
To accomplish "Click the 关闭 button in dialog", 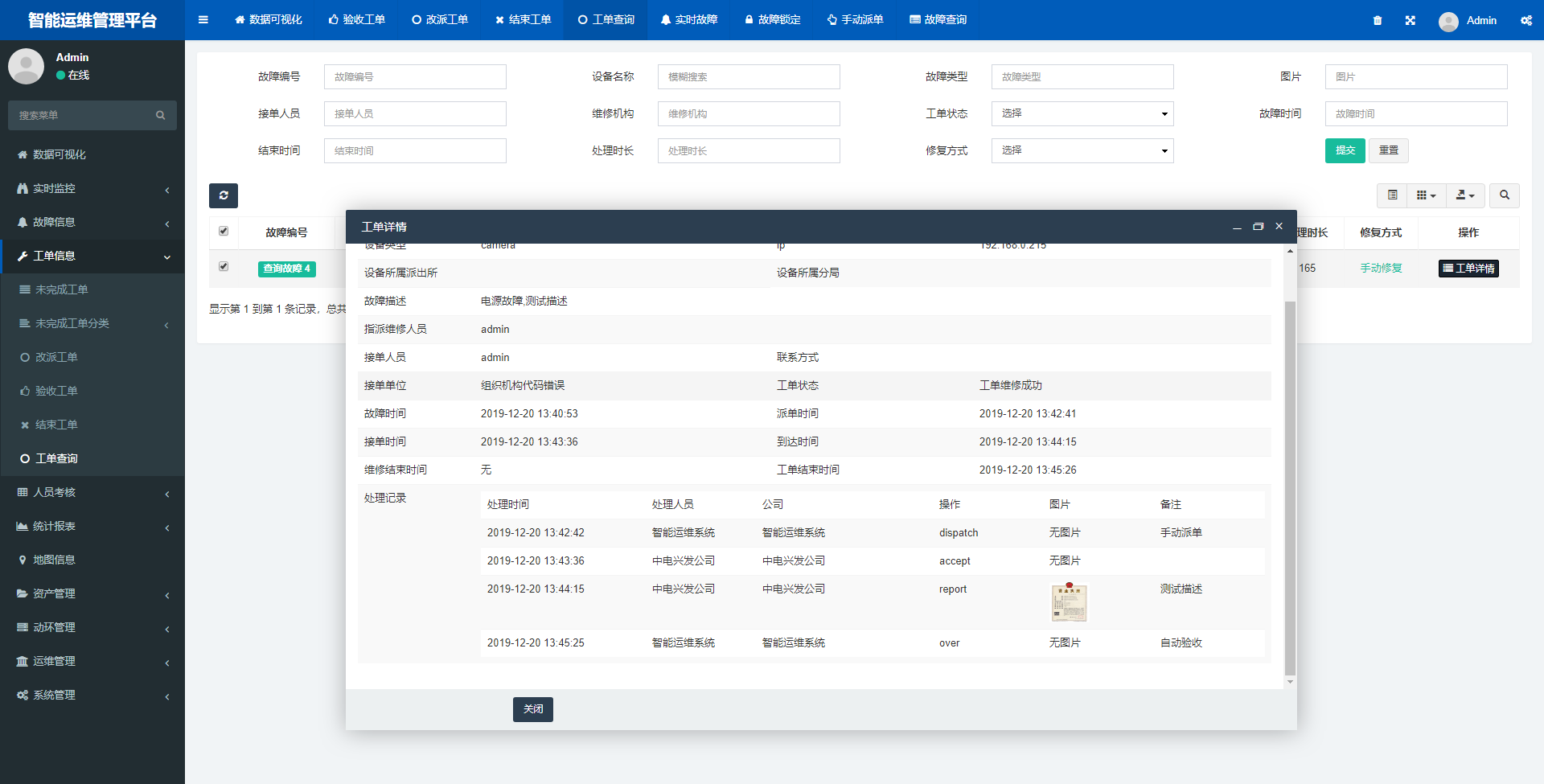I will (x=532, y=709).
